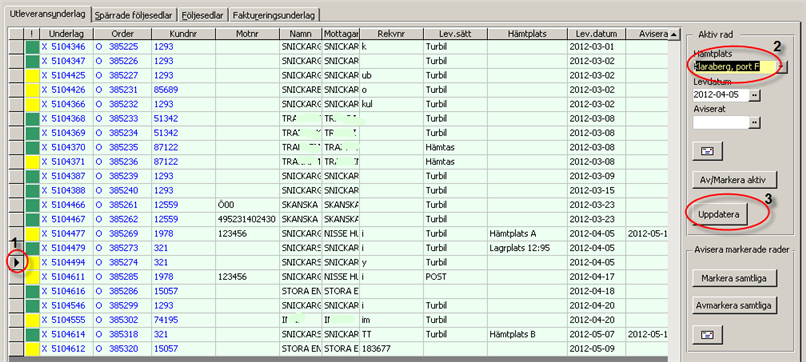Expand the Hämtplats dropdown list
The height and width of the screenshot is (362, 806).
[781, 67]
